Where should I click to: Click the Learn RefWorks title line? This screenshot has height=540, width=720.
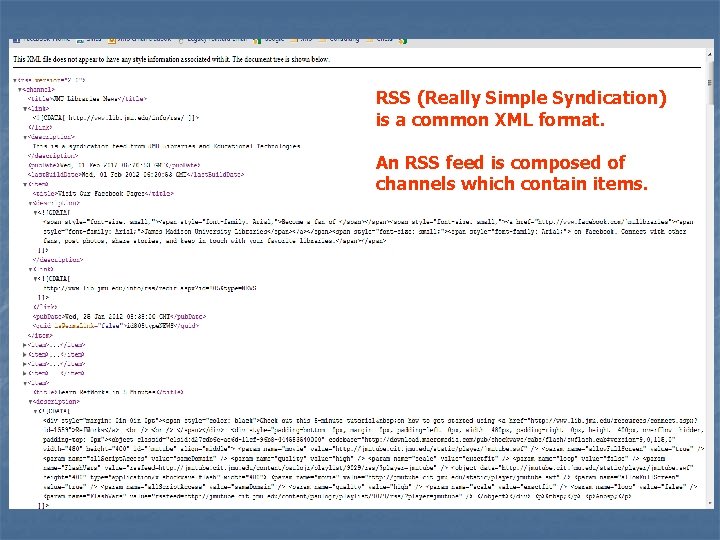pos(108,392)
